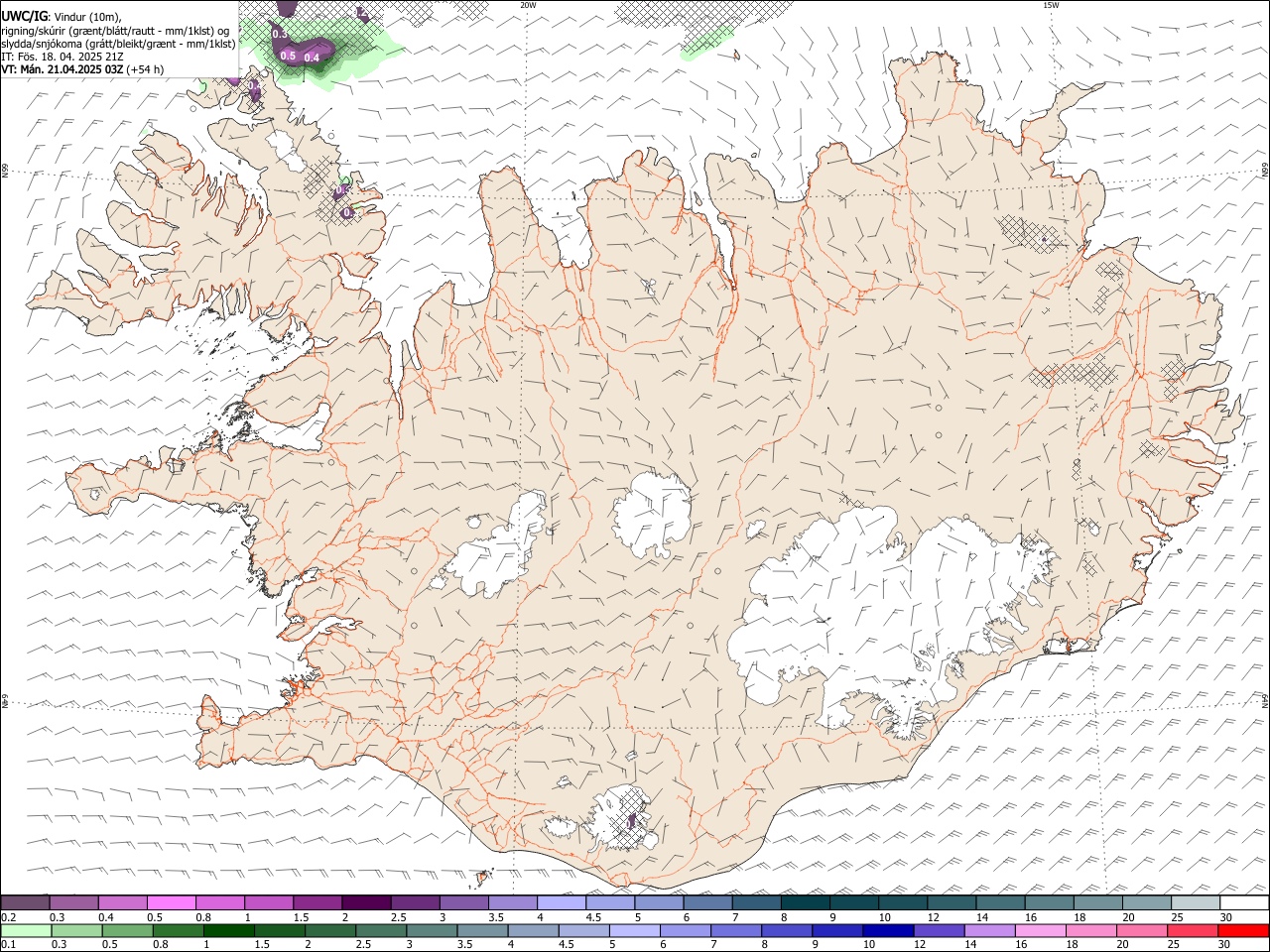Click the '20W' longitude label

tap(528, 5)
